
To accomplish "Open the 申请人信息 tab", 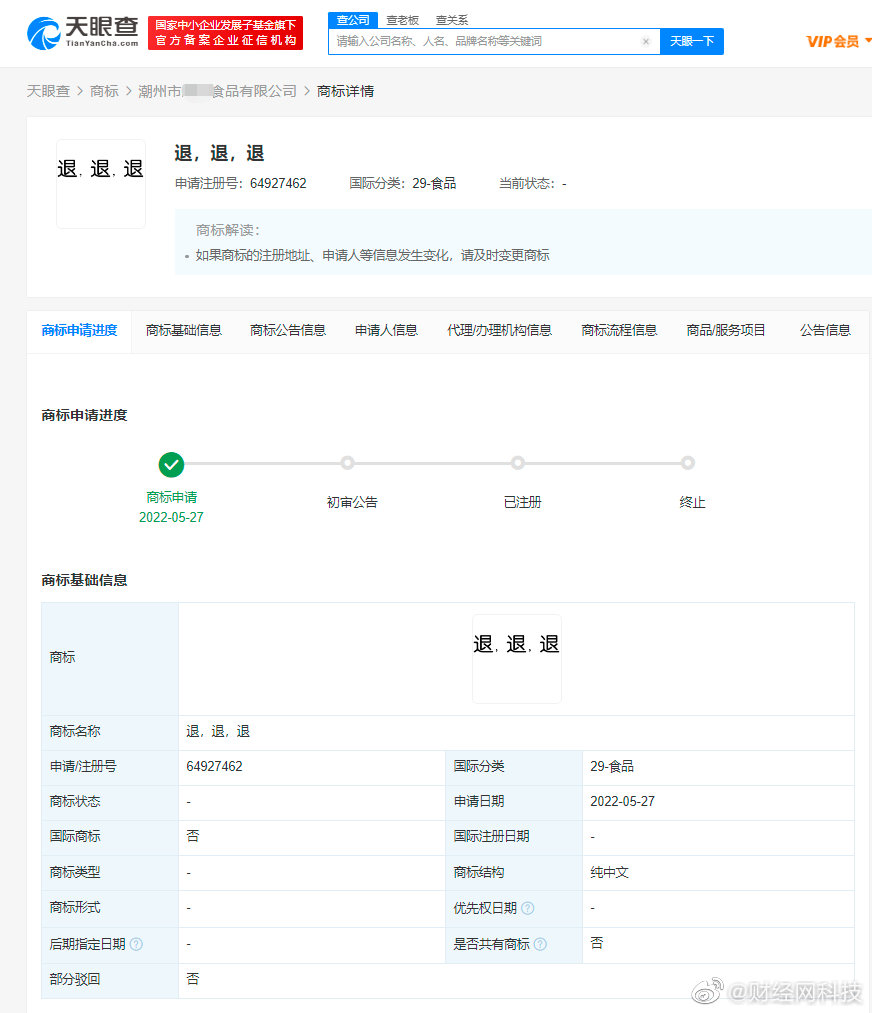I will [386, 330].
